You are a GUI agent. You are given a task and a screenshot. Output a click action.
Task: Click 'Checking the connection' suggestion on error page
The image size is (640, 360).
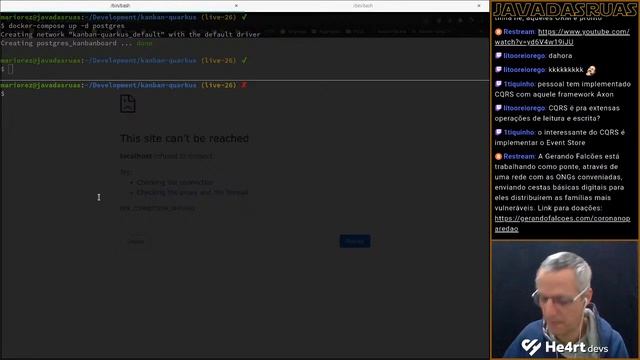175,182
